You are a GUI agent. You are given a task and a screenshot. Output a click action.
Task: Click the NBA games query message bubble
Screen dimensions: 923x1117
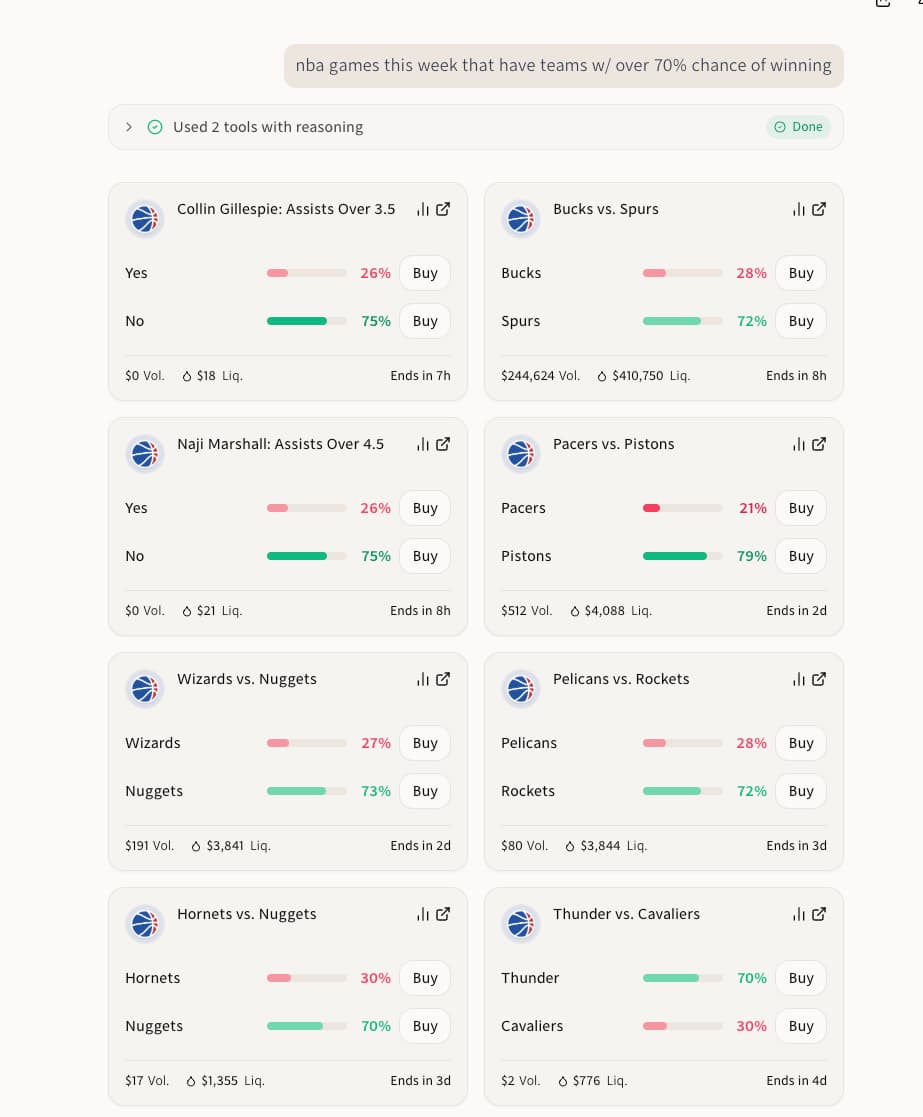click(563, 66)
